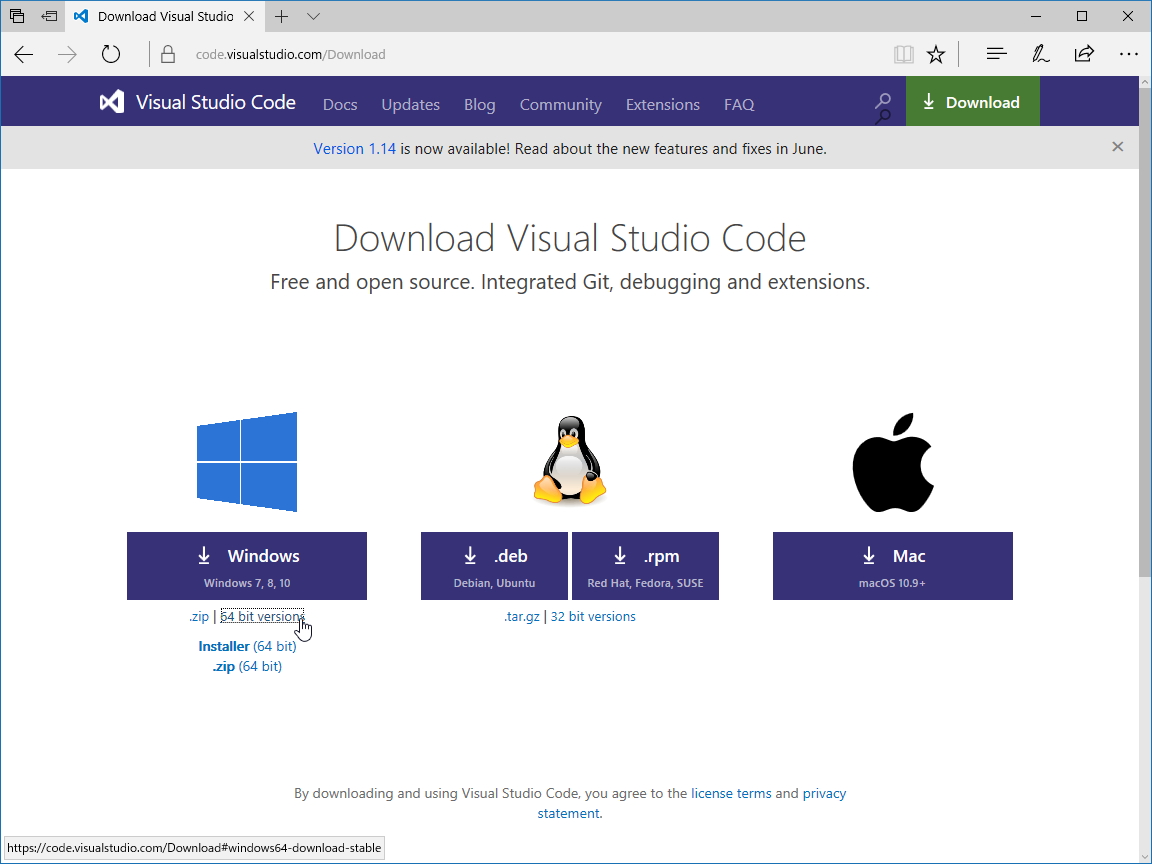The width and height of the screenshot is (1152, 864).
Task: View the license terms
Action: (731, 793)
